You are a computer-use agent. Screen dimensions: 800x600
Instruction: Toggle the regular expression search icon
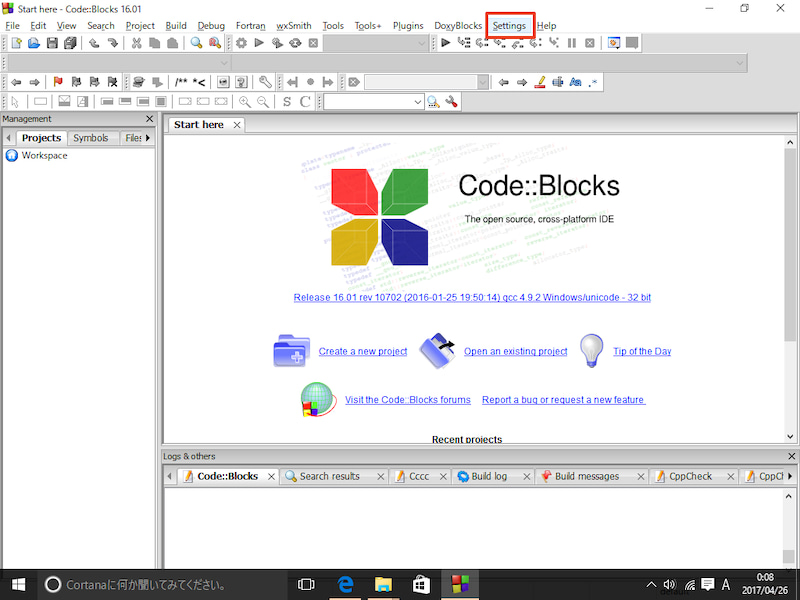[593, 82]
